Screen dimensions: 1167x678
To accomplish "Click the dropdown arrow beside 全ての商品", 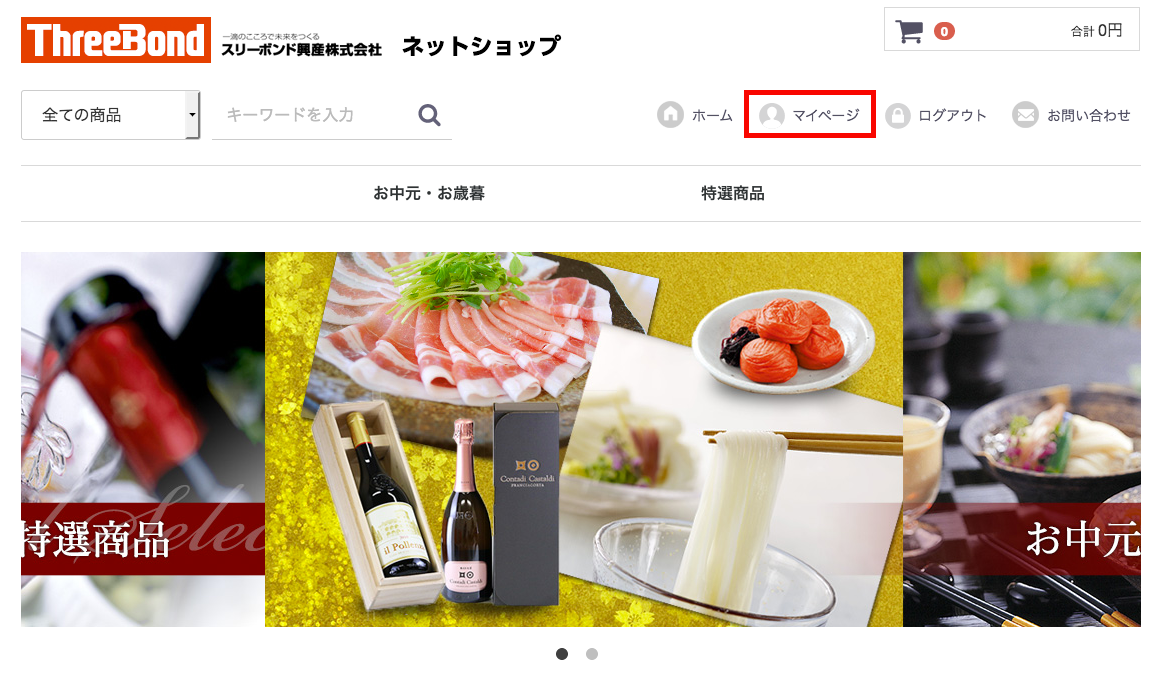I will (193, 115).
